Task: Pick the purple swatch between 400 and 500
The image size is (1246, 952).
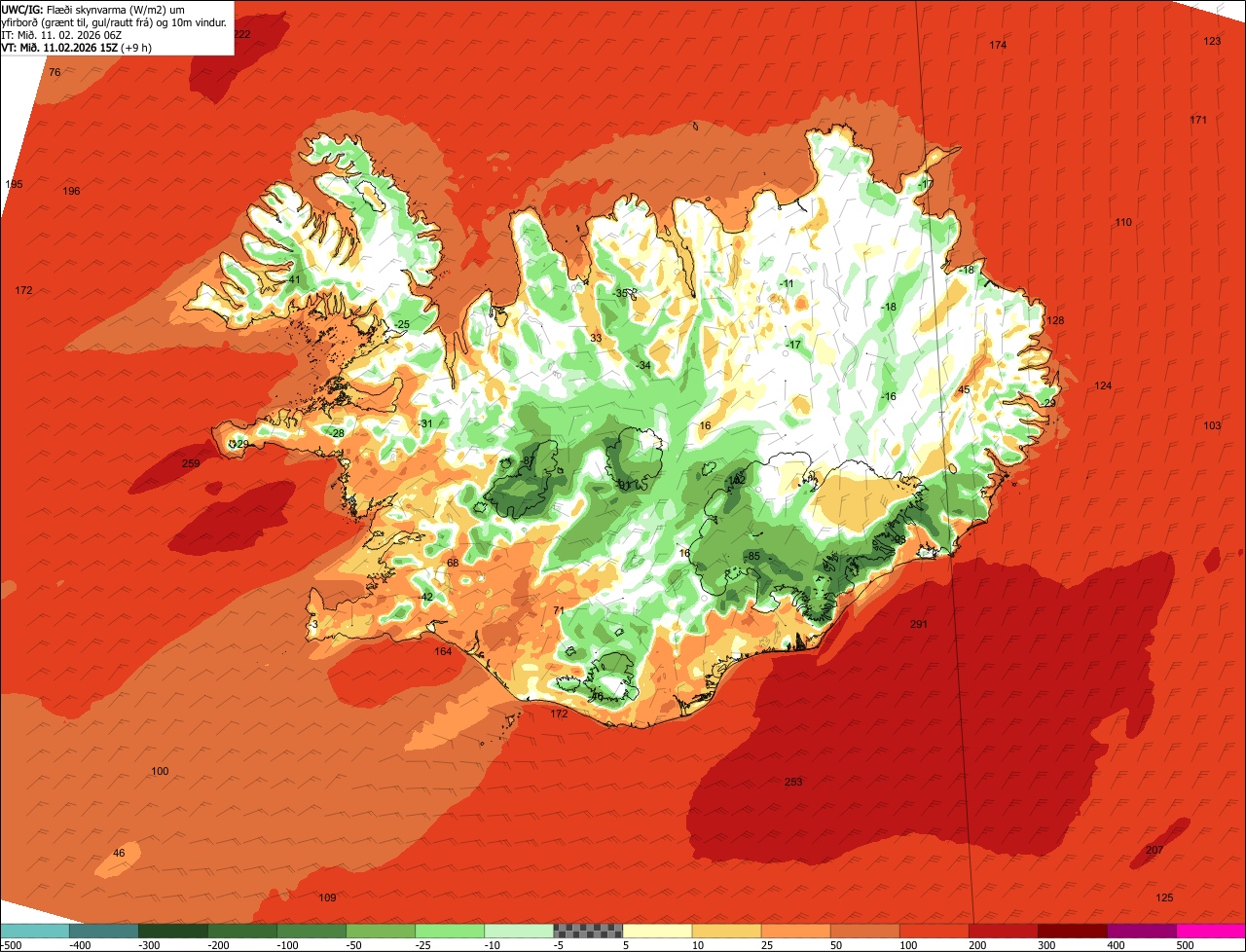Action: pos(1142,931)
